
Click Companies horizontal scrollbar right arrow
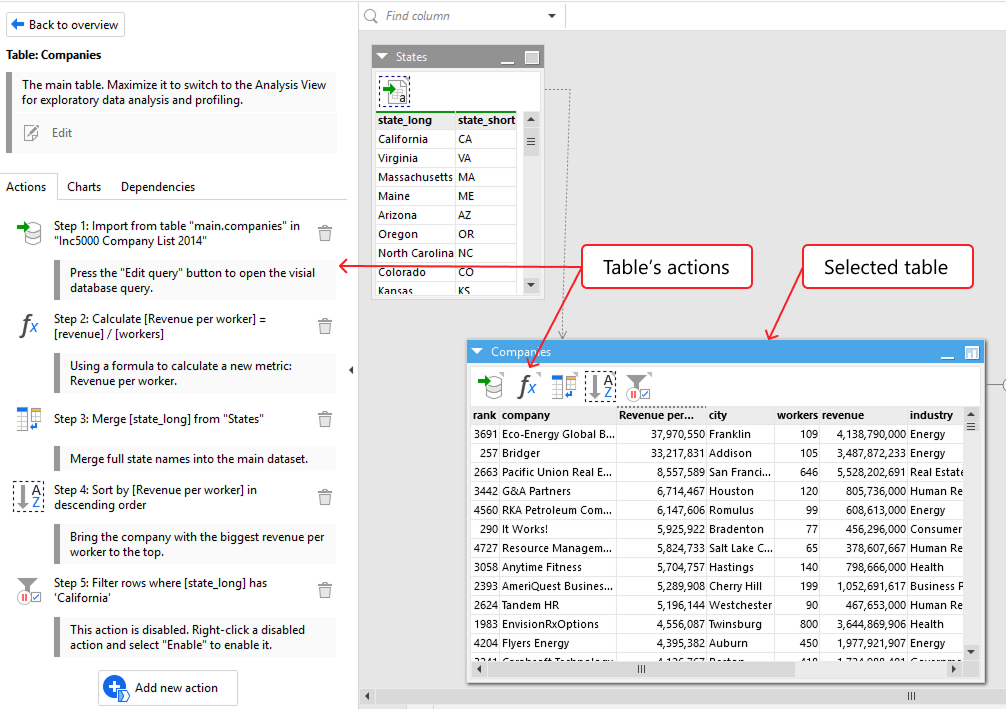953,669
